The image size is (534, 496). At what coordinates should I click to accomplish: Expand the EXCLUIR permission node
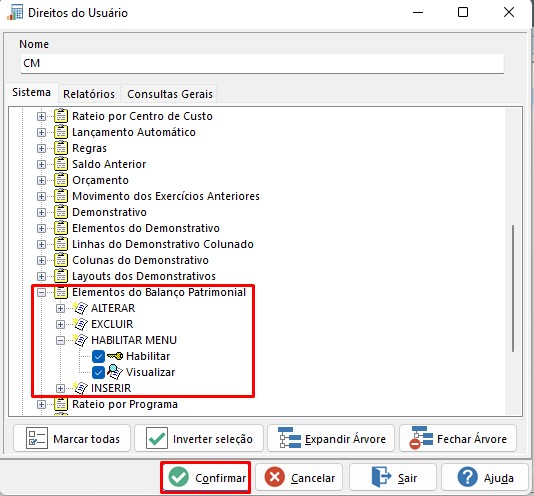pyautogui.click(x=60, y=325)
